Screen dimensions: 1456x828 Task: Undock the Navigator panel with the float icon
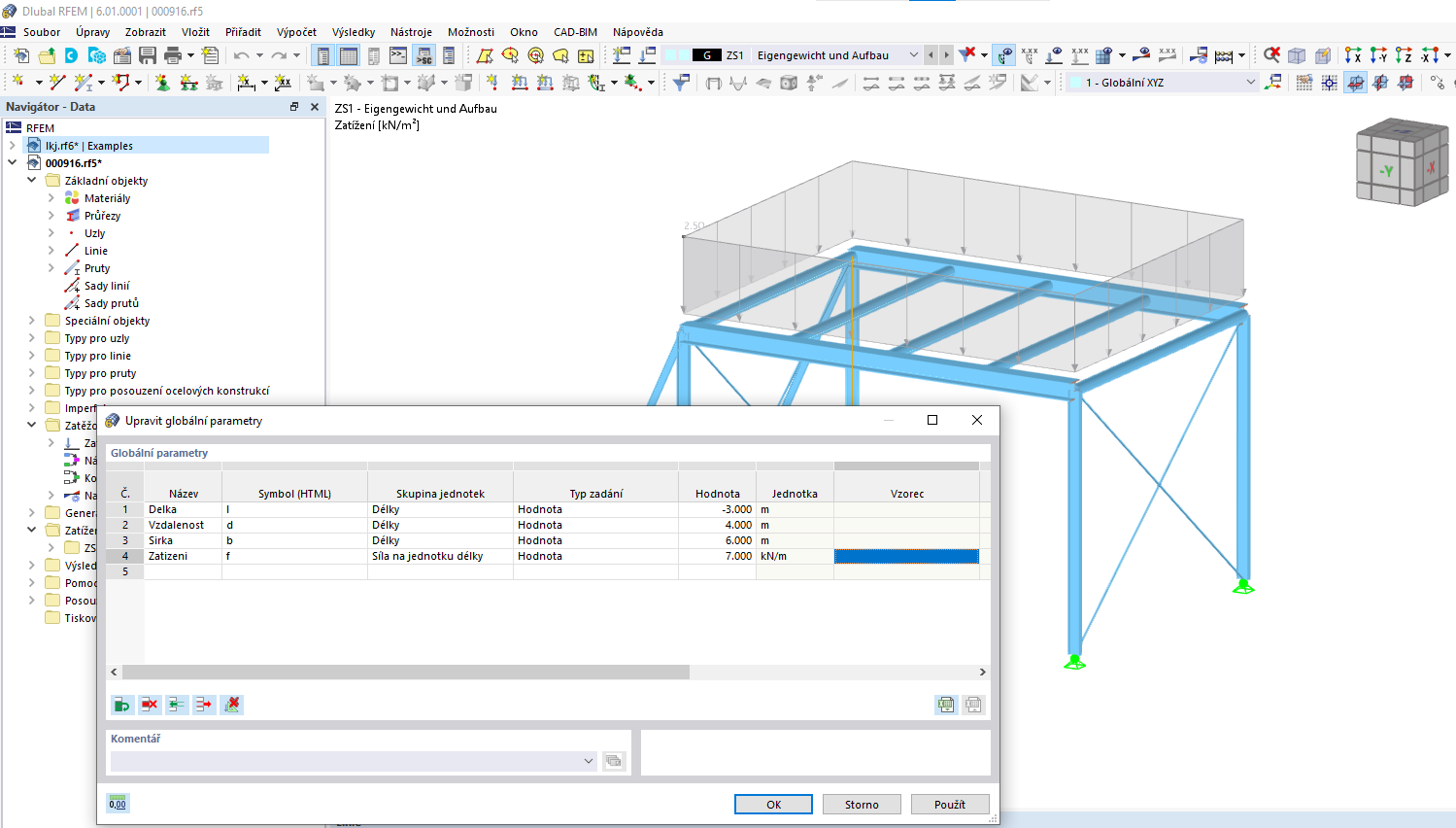(294, 107)
